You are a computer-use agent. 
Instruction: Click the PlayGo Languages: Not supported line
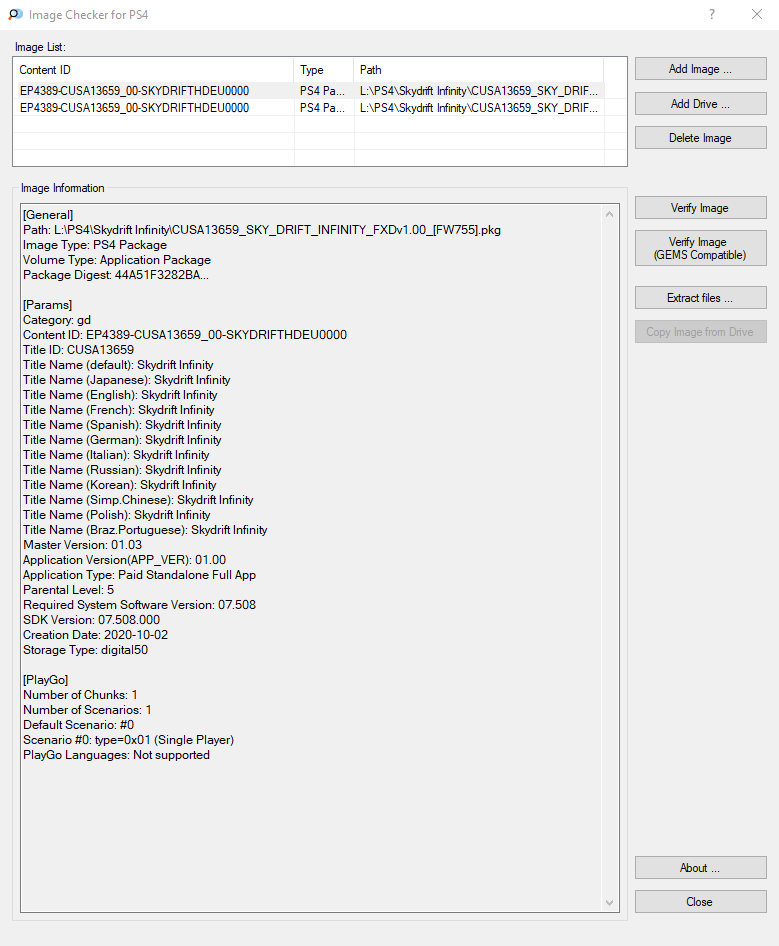click(x=116, y=755)
